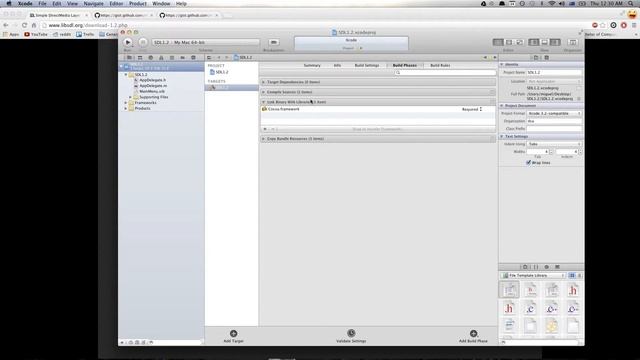
Task: Open the Object library icon
Action: click(x=547, y=267)
